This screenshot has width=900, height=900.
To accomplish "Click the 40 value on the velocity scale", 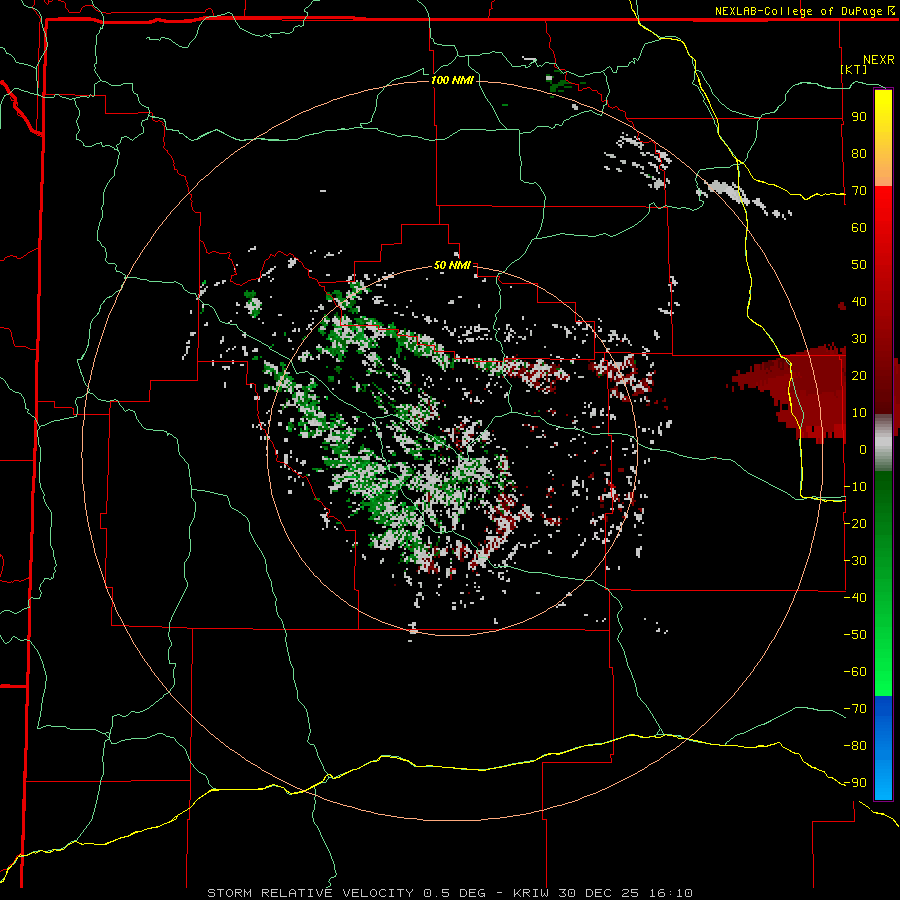I will (859, 301).
